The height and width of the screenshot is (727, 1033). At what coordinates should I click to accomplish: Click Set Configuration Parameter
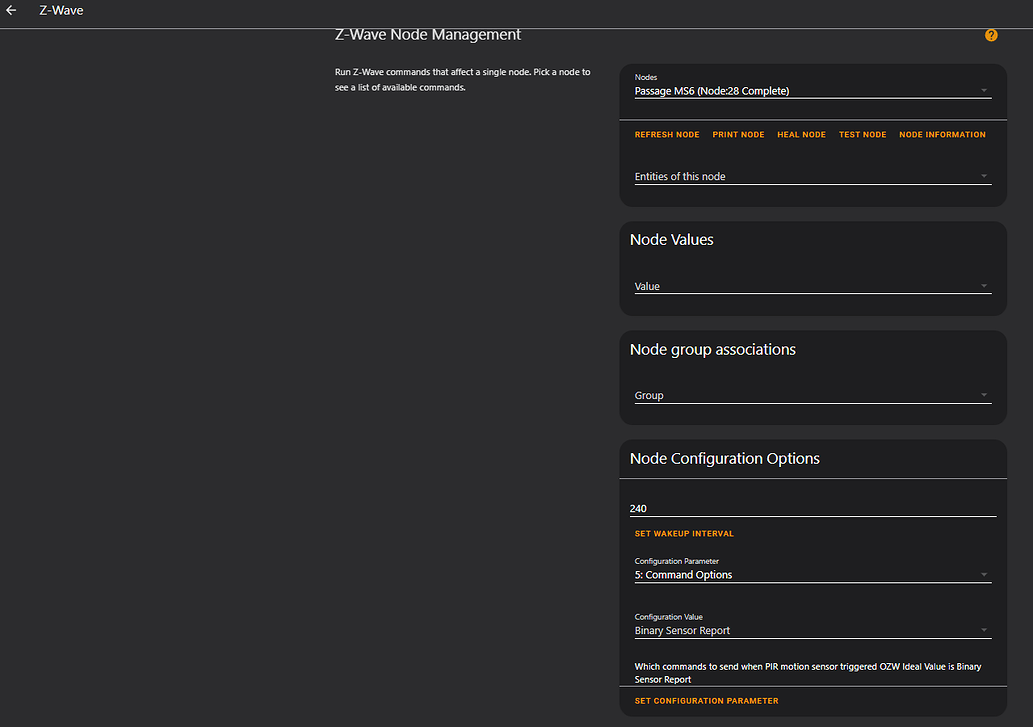(x=706, y=701)
